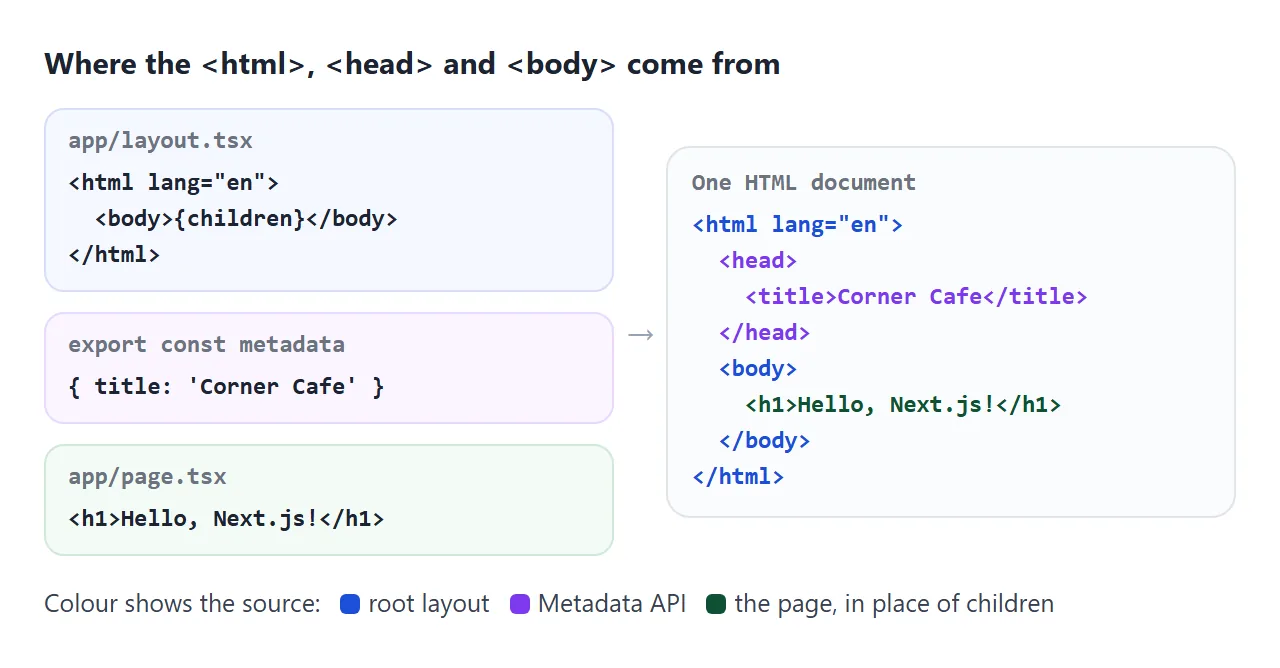Click the blue closing </body> tag in the output

(764, 441)
